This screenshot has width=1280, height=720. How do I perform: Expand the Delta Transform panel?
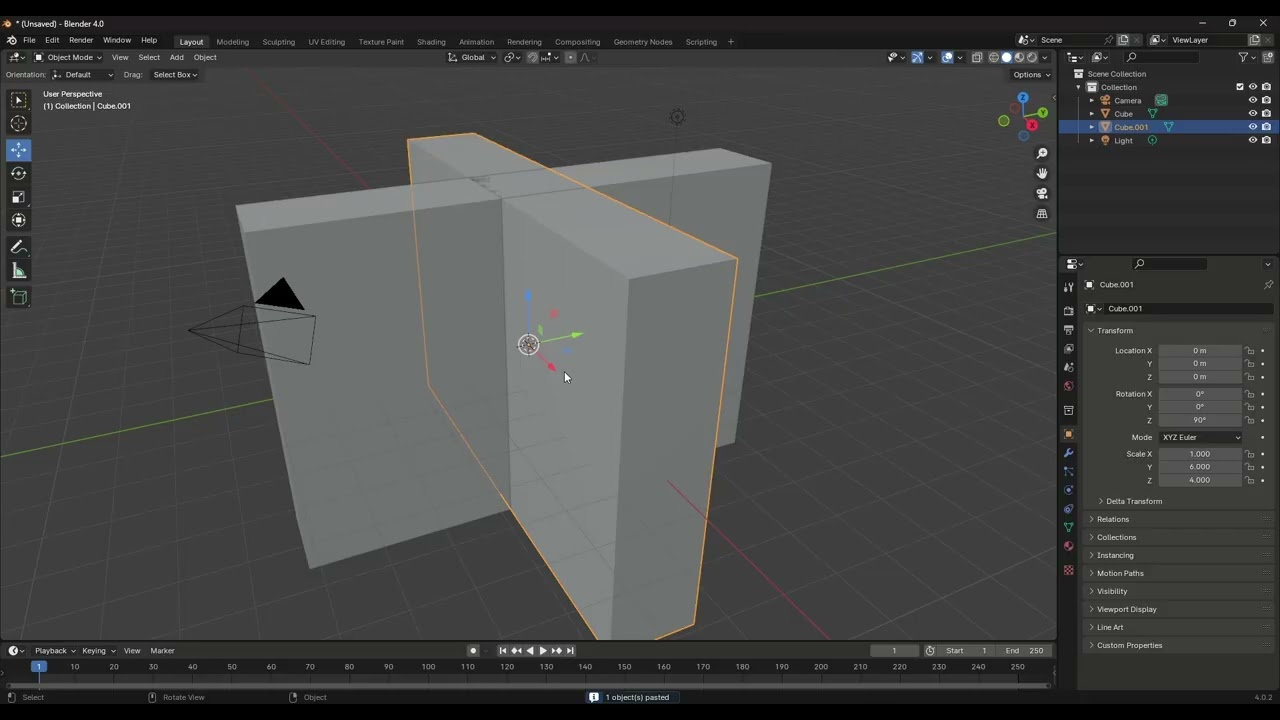1133,501
